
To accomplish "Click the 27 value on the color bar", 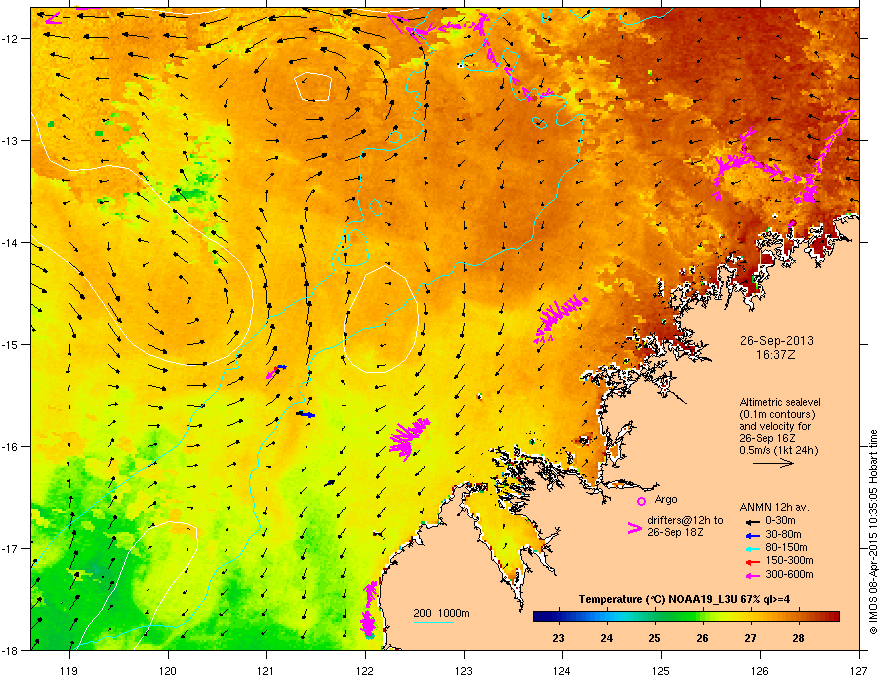I will tap(750, 638).
